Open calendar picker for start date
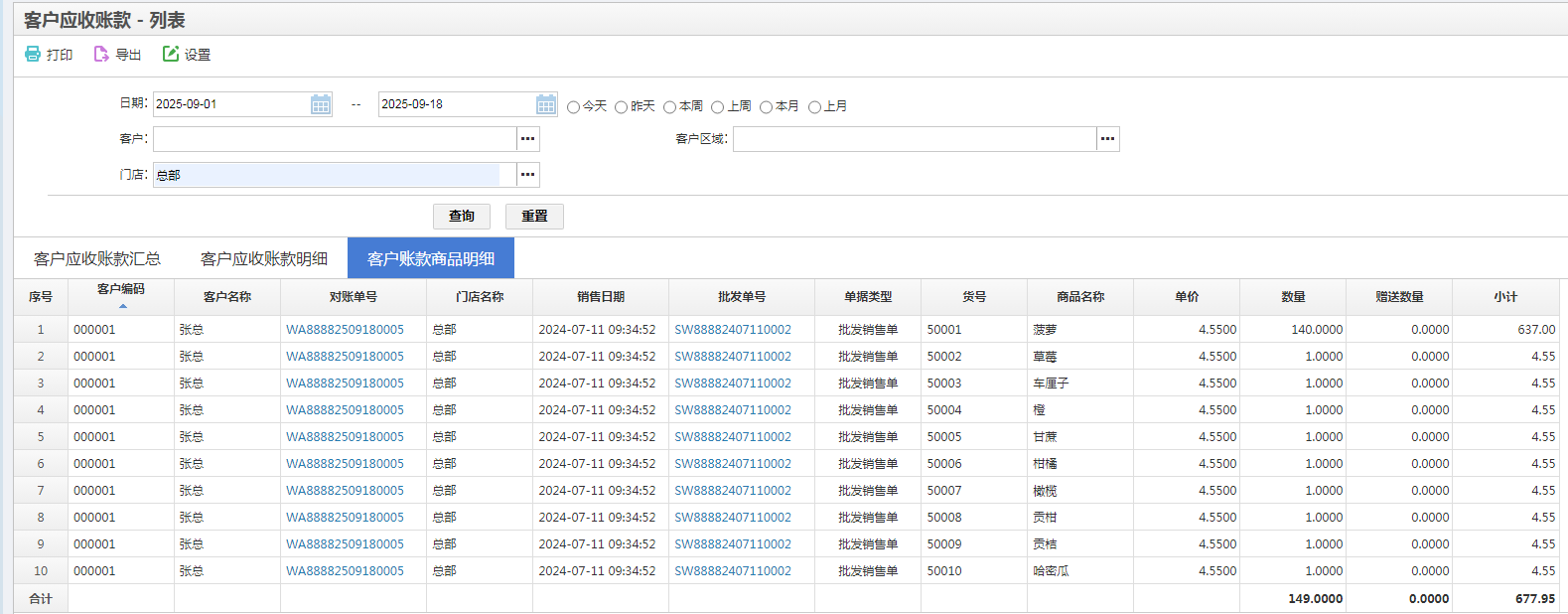Screen dimensions: 1568x614 pyautogui.click(x=321, y=104)
